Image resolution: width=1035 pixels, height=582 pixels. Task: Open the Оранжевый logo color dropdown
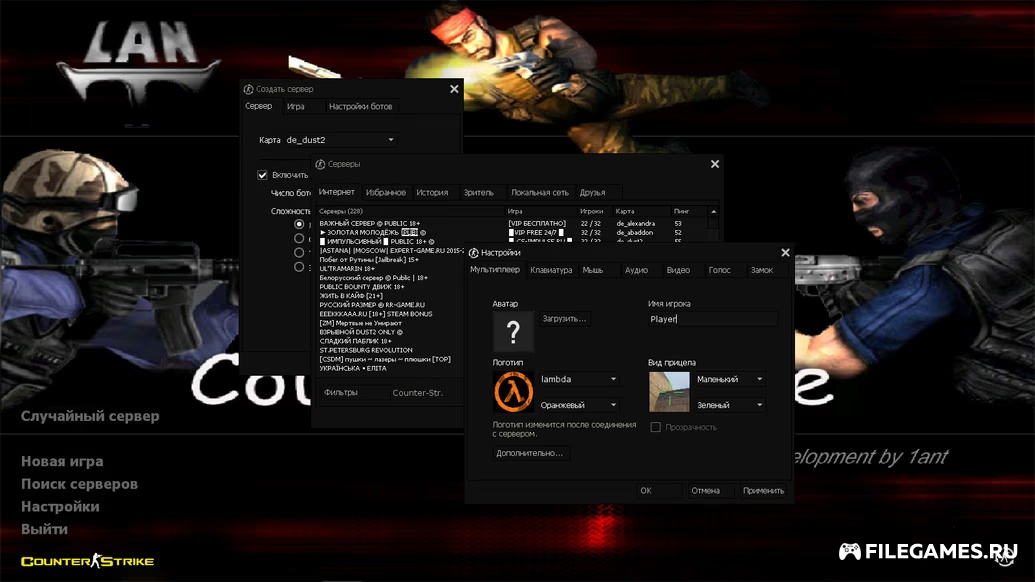[x=579, y=405]
